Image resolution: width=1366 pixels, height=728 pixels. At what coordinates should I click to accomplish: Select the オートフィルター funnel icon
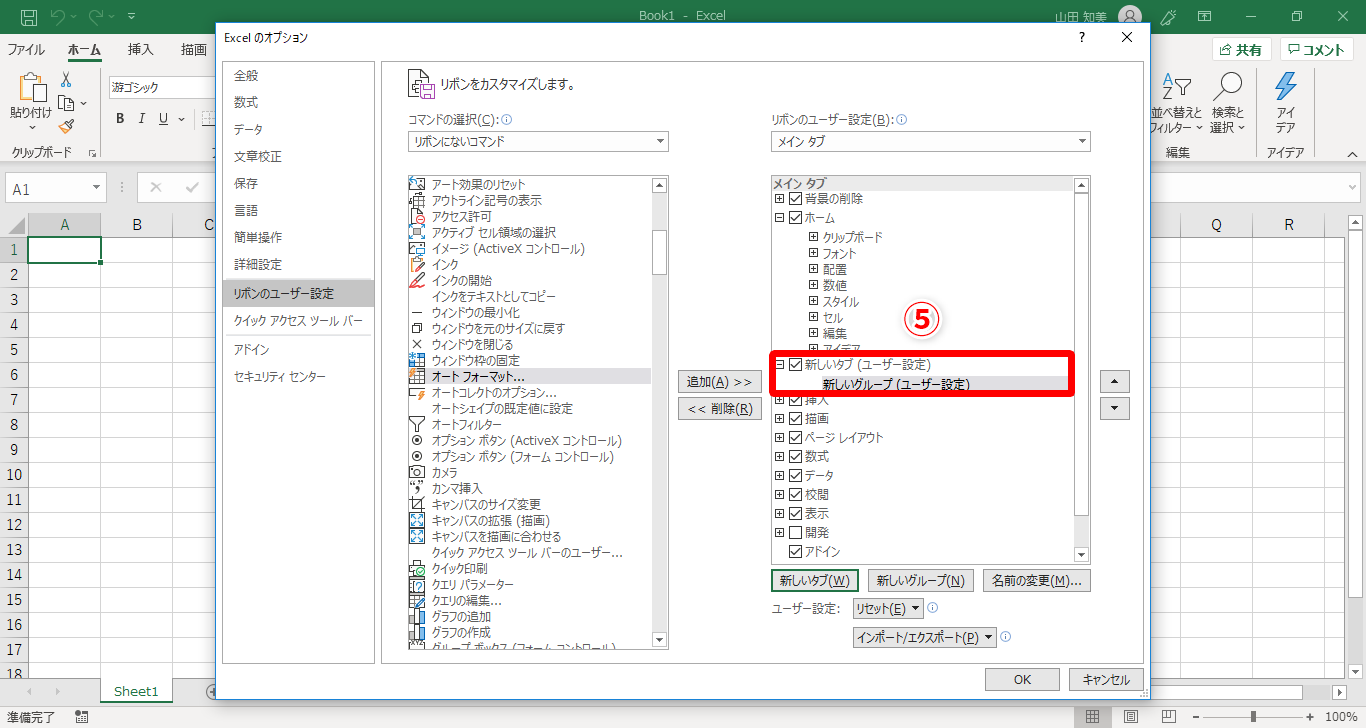pyautogui.click(x=417, y=424)
